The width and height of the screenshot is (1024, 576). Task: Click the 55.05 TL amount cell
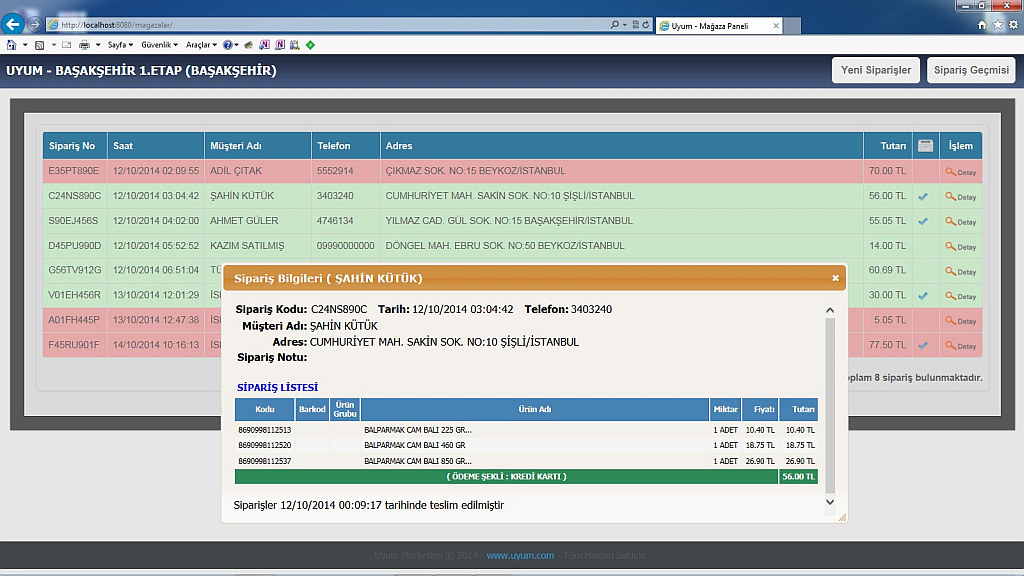click(887, 221)
